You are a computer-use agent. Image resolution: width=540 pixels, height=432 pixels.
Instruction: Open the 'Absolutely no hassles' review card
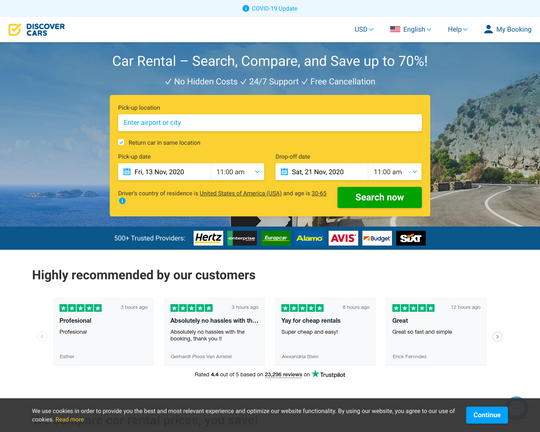pos(215,331)
